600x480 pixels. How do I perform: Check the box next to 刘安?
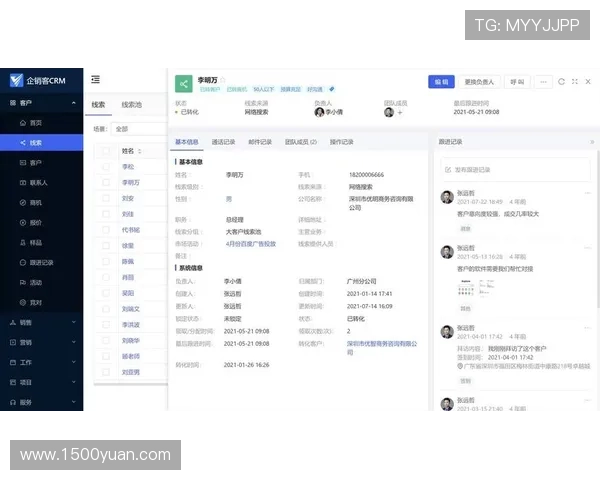pyautogui.click(x=105, y=198)
